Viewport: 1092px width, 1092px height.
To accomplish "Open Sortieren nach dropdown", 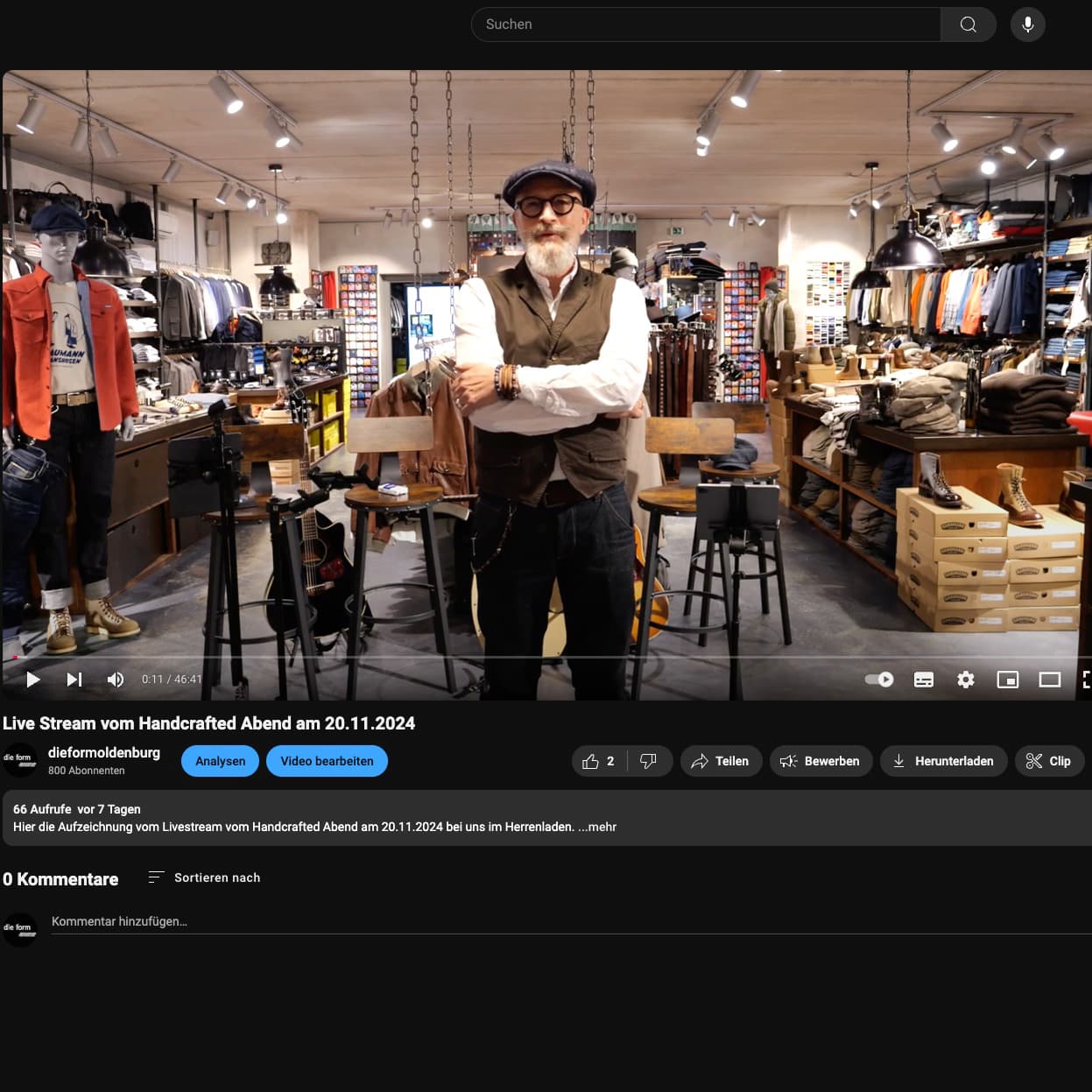I will tap(205, 877).
